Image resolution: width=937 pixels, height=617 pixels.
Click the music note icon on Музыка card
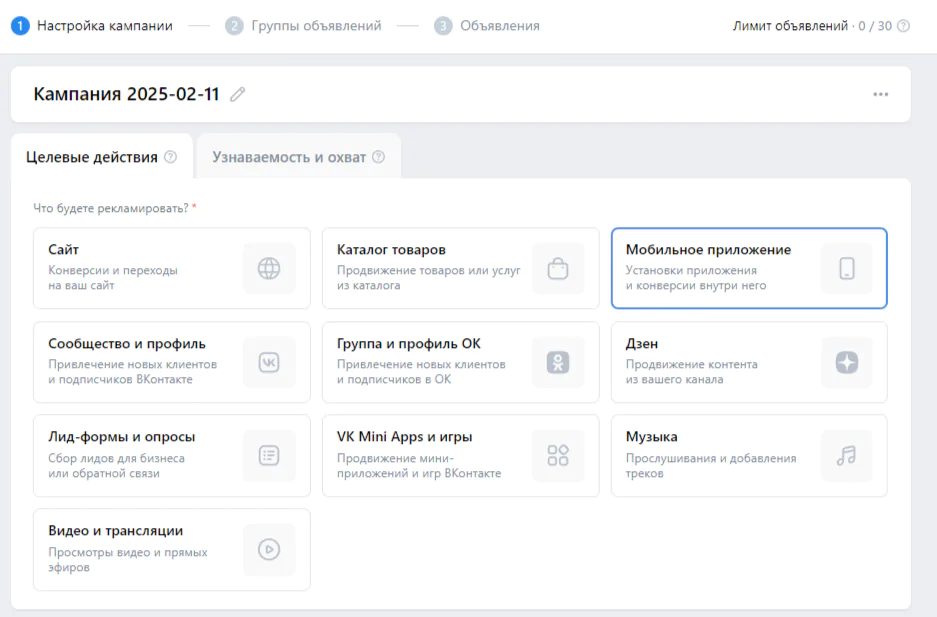(847, 456)
